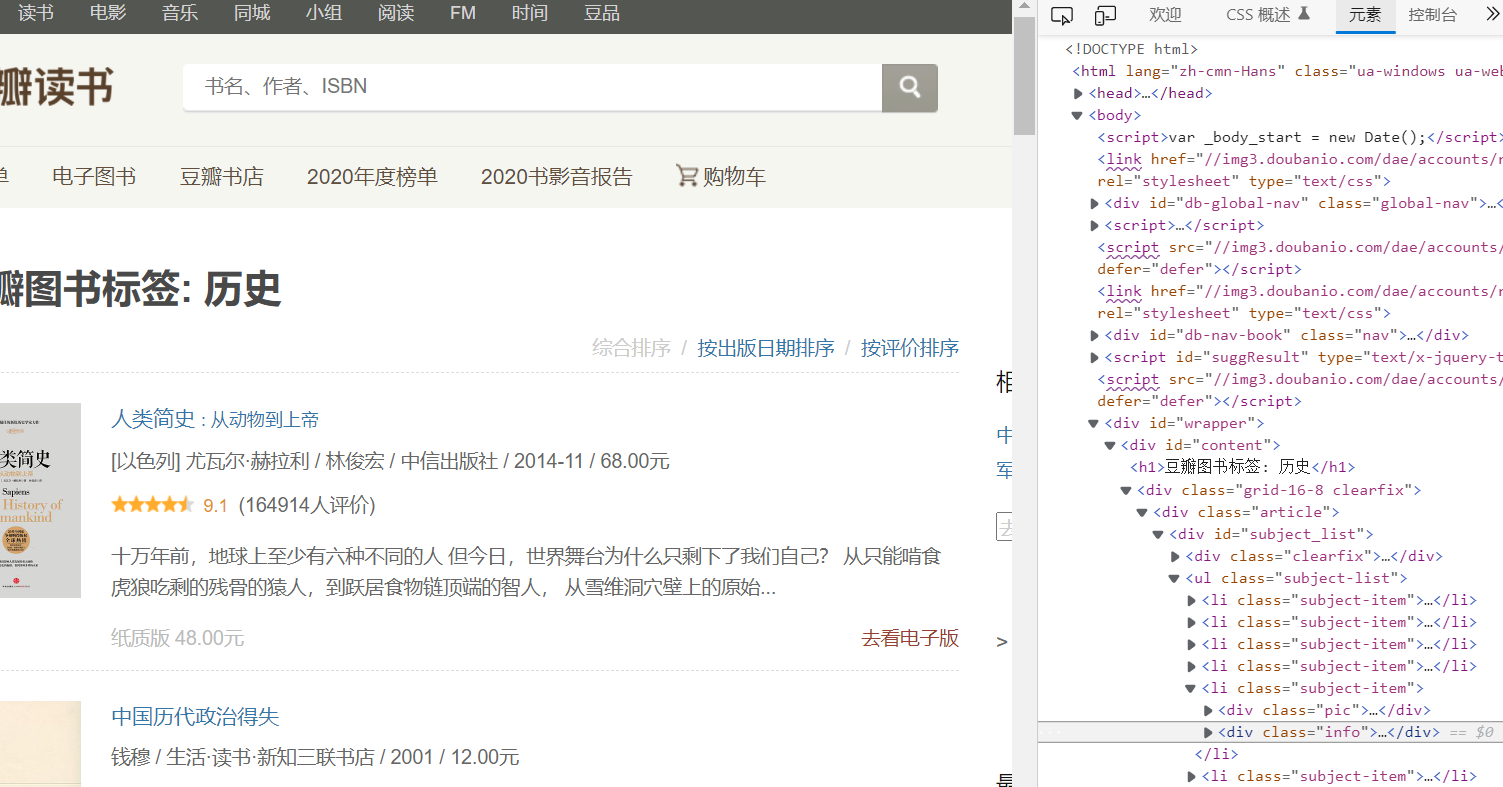Click the 纸质版 48.00元 price text
This screenshot has height=787, width=1503.
177,638
